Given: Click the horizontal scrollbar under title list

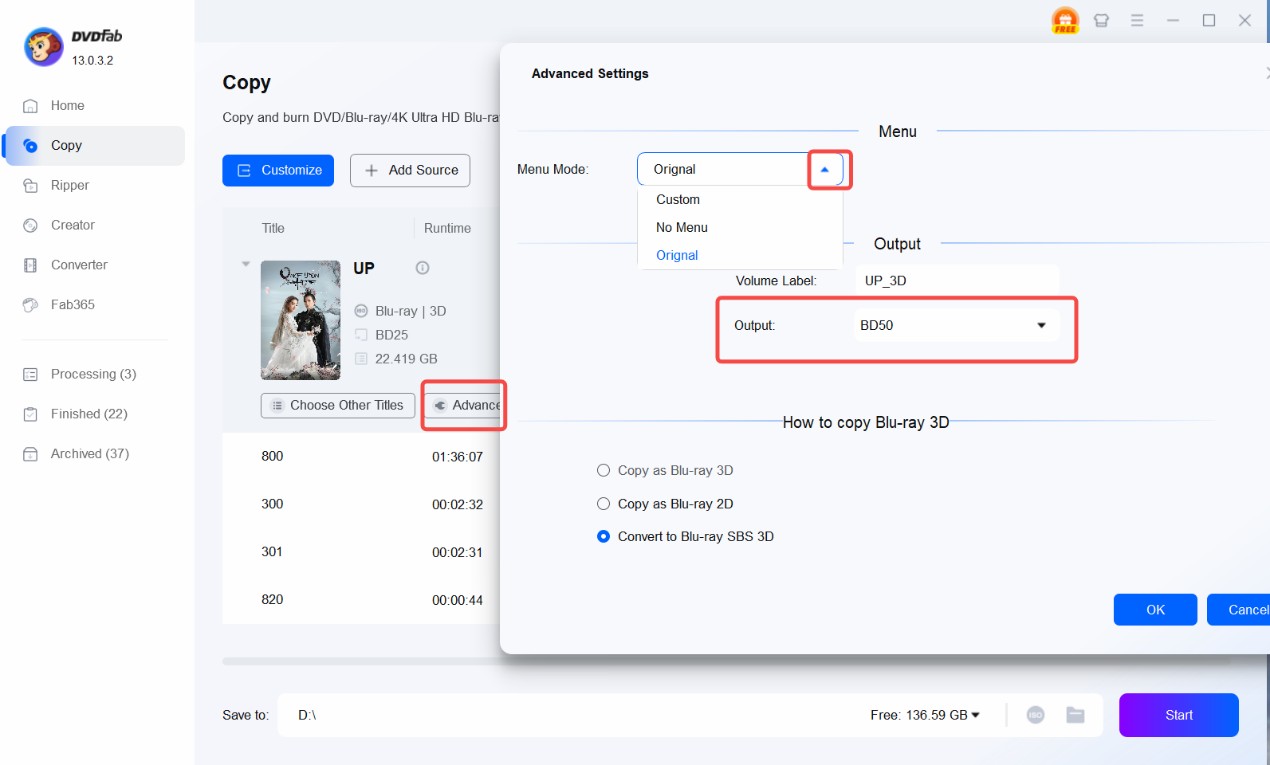Looking at the screenshot, I should coord(360,661).
